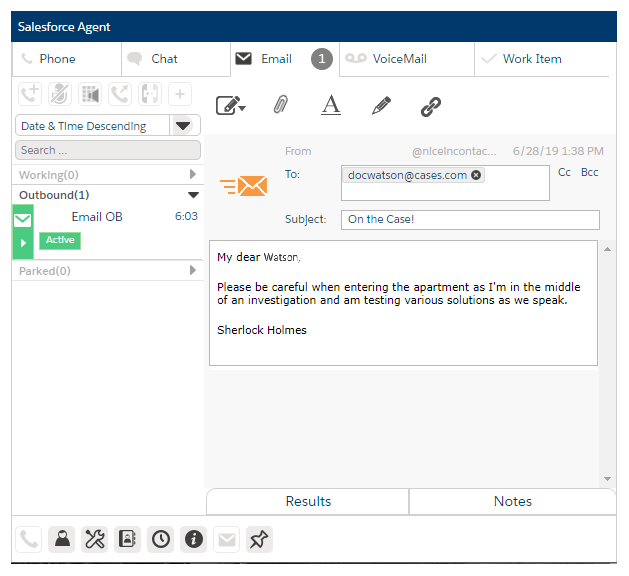Click the pushpin icon
629x576 pixels.
pos(260,539)
